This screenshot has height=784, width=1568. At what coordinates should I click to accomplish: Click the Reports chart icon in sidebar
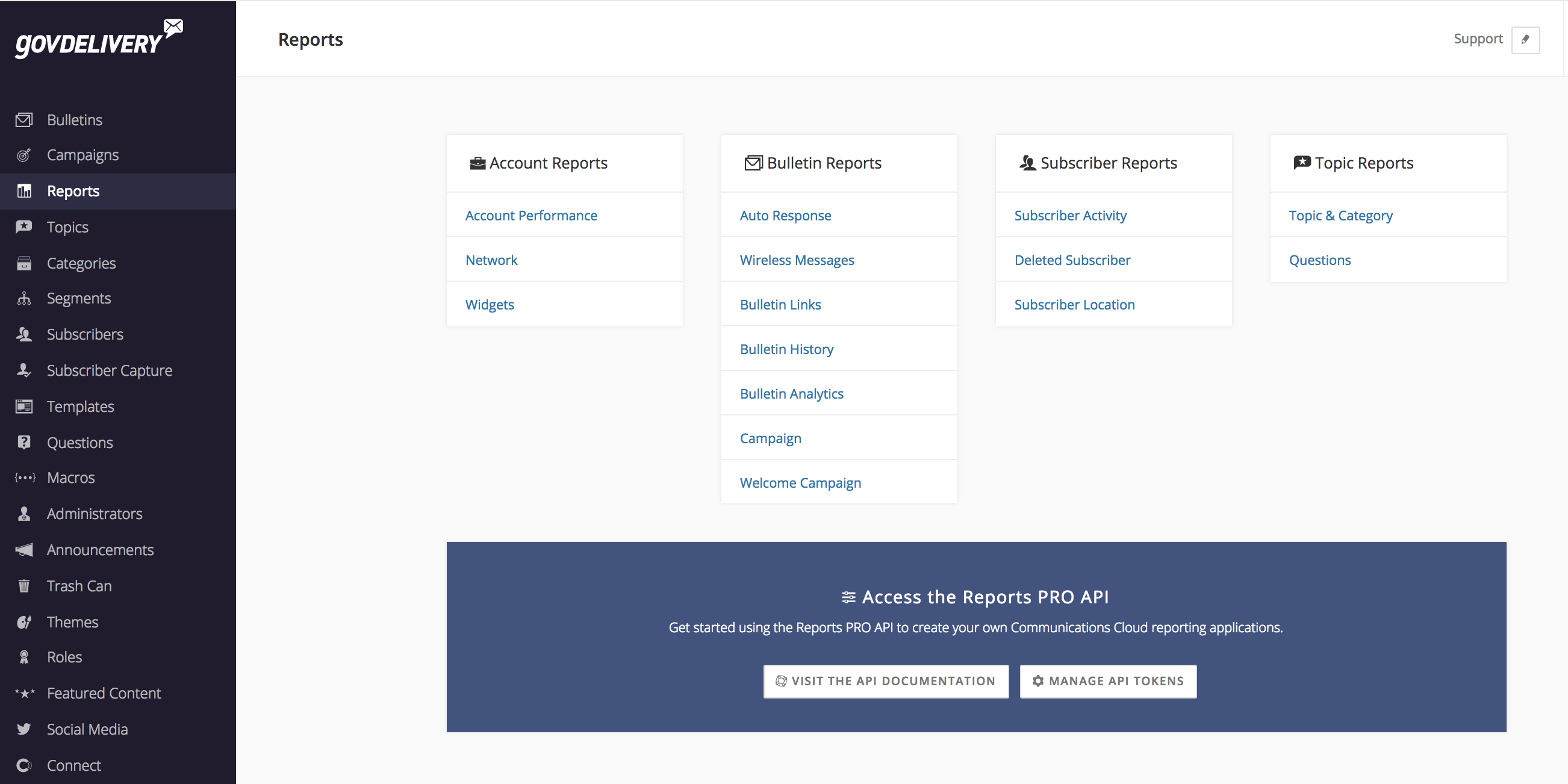tap(23, 191)
